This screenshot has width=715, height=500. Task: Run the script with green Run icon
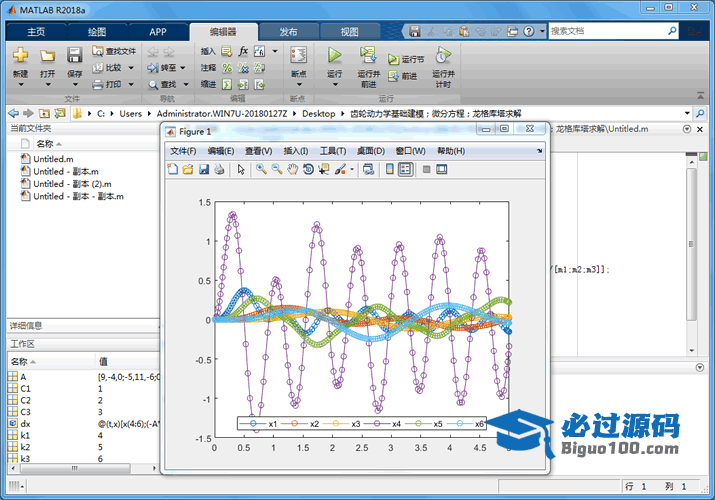pyautogui.click(x=335, y=55)
